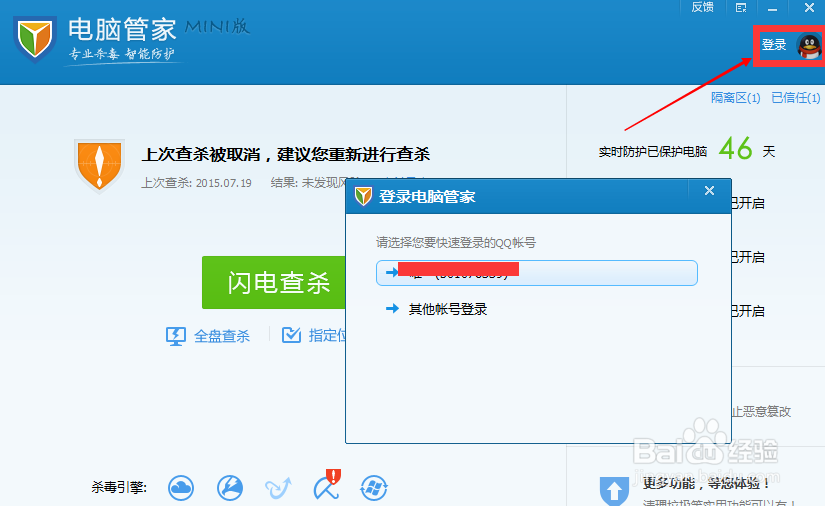Click the 更多功能，等您体验 heading

707,483
